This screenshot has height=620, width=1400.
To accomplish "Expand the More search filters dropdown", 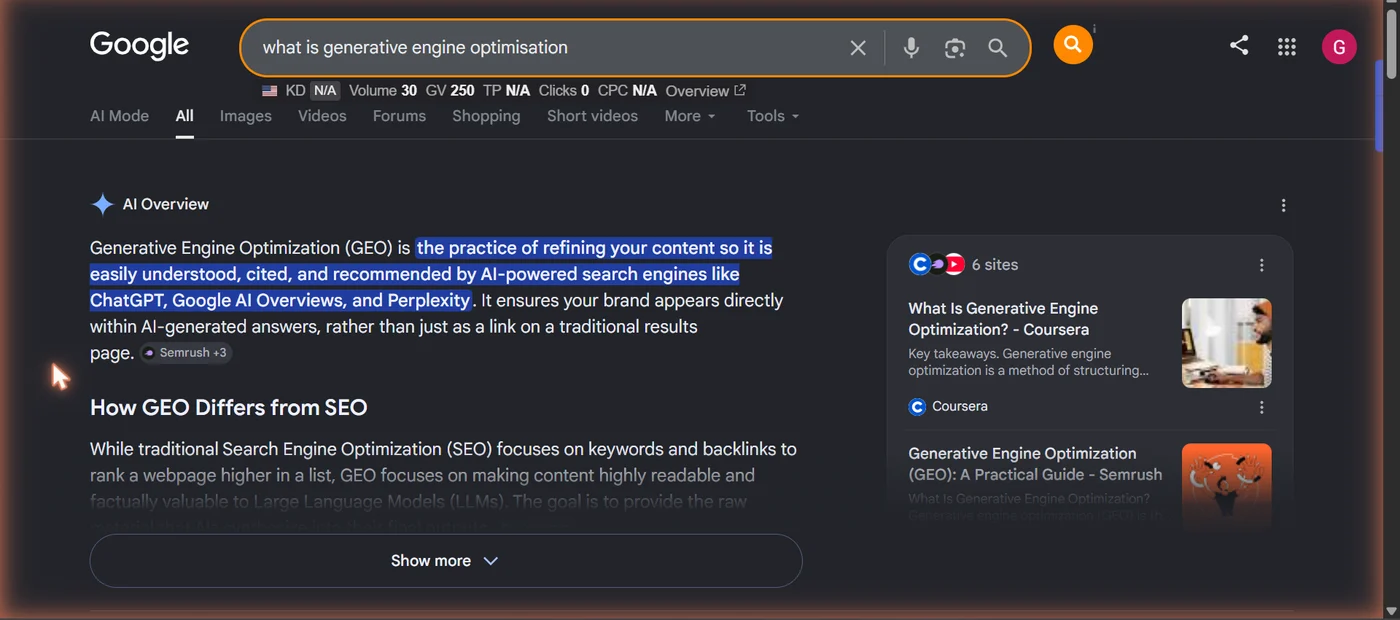I will 690,116.
